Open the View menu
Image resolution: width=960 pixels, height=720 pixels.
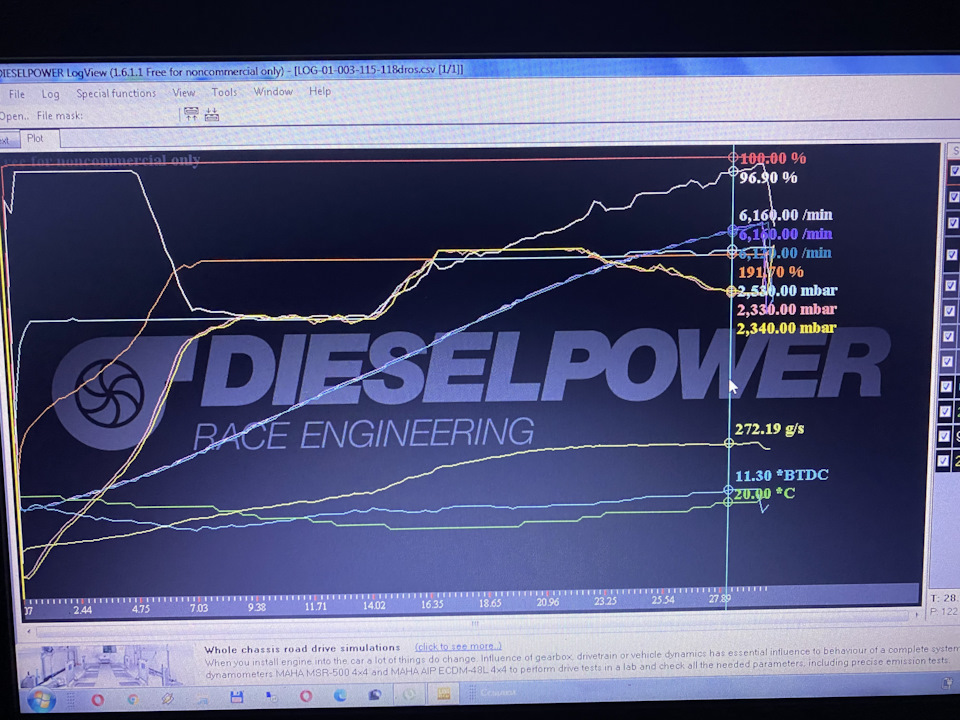click(184, 92)
